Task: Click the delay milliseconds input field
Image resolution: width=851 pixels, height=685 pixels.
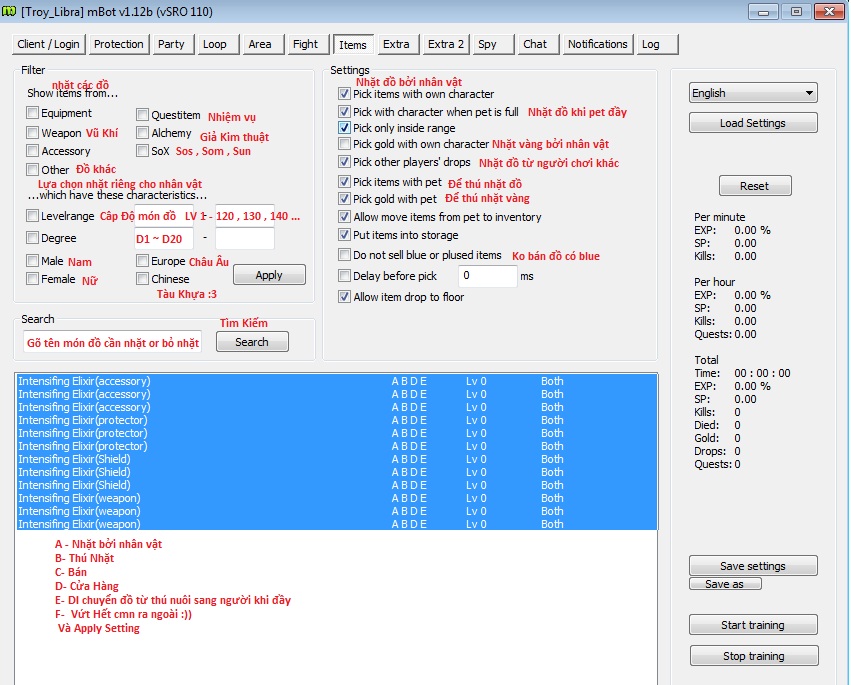Action: [x=487, y=276]
